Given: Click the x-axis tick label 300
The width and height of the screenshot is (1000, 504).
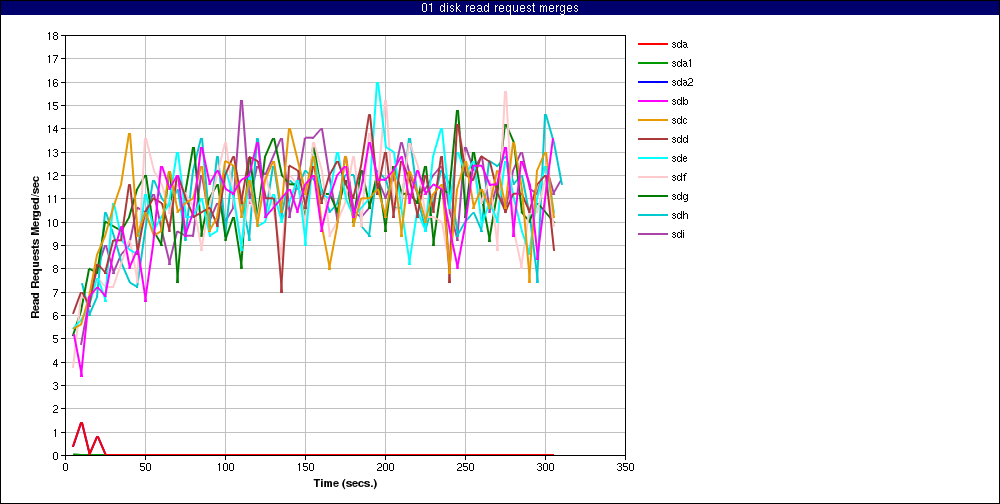Looking at the screenshot, I should click(545, 468).
